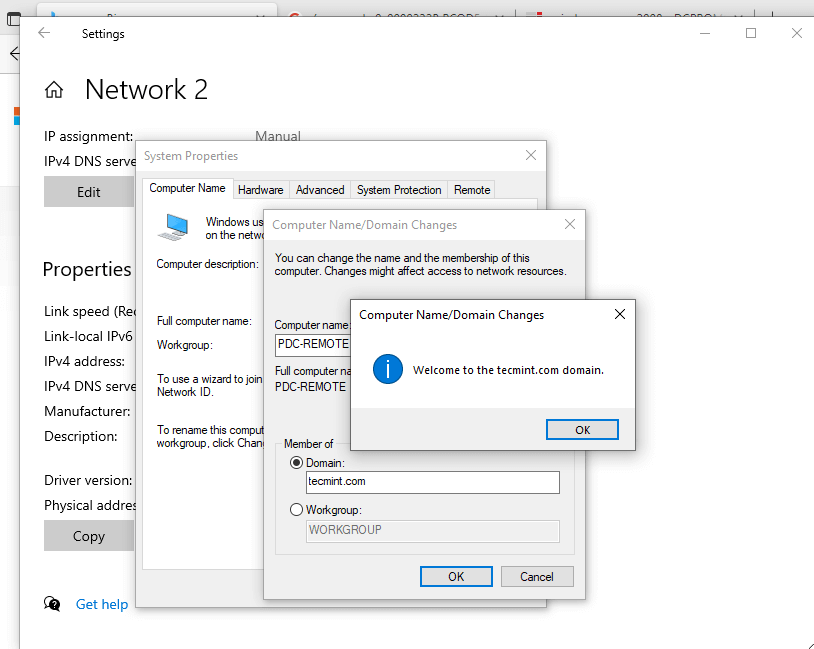Click the Computer name field showing PDC-REMOTE
The height and width of the screenshot is (649, 814).
313,345
